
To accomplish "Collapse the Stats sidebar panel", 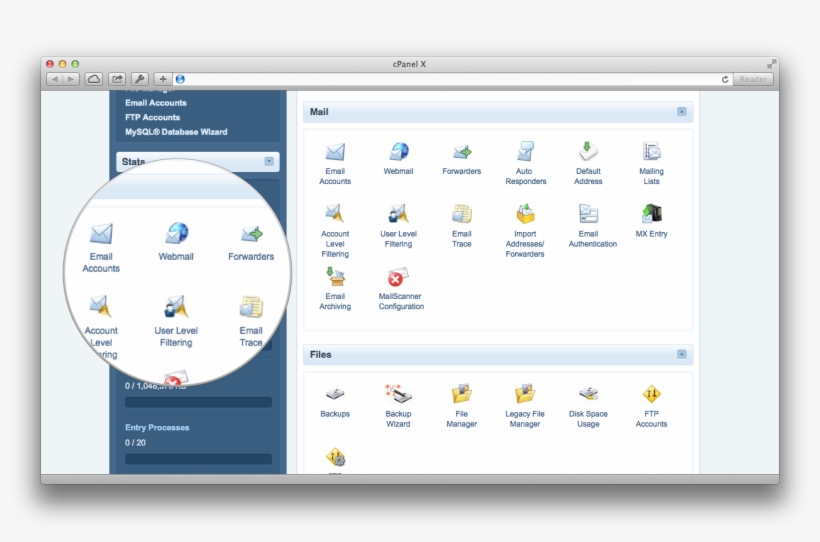I will [269, 161].
